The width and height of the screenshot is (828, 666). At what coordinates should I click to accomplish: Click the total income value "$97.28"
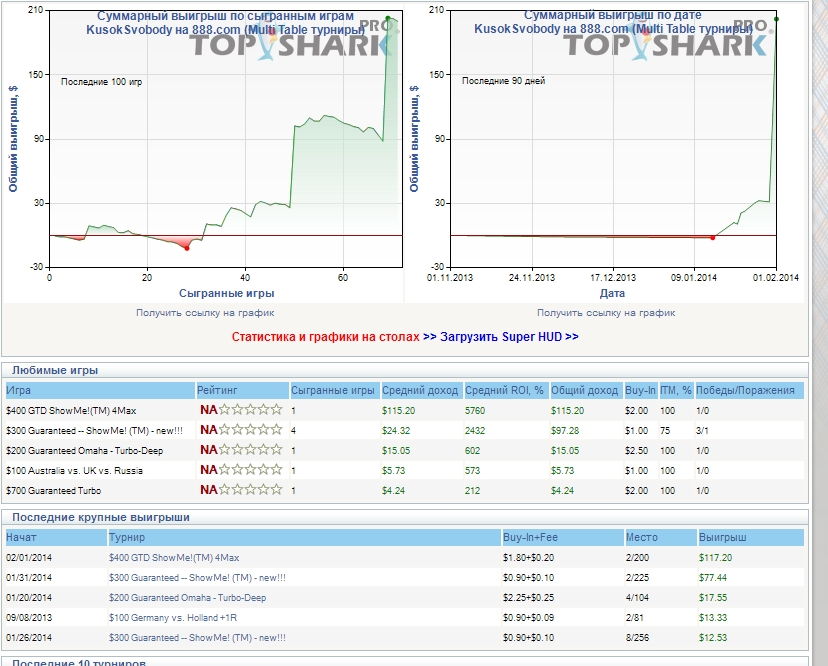(x=565, y=430)
